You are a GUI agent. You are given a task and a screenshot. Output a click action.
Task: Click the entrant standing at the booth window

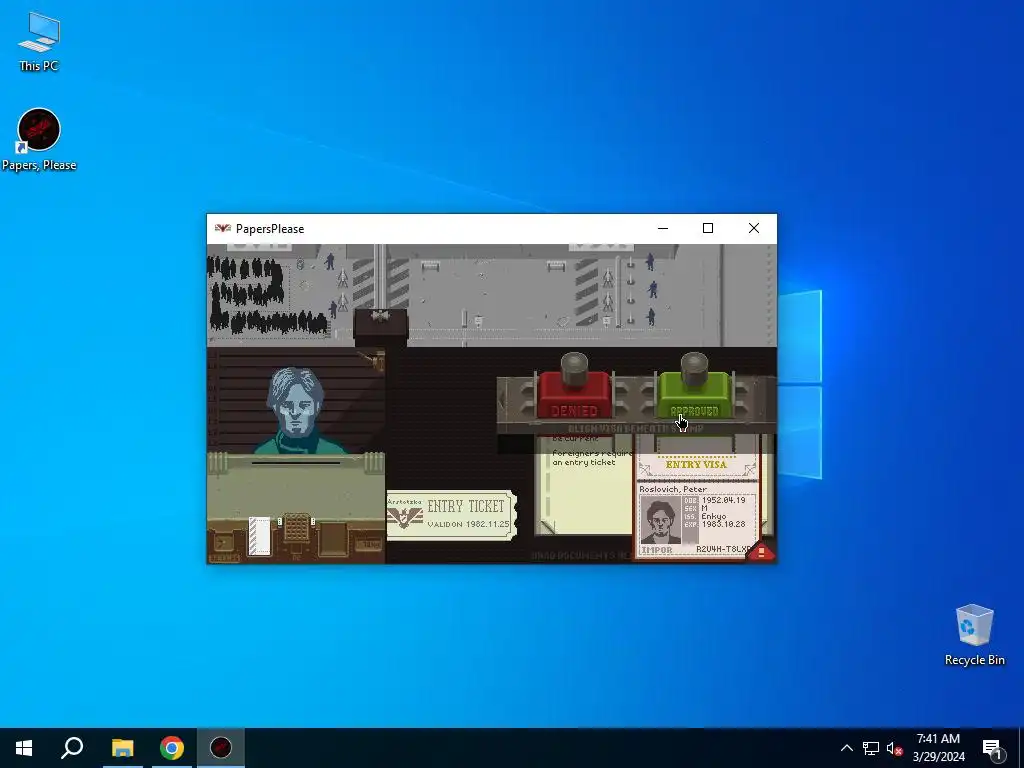click(x=296, y=411)
